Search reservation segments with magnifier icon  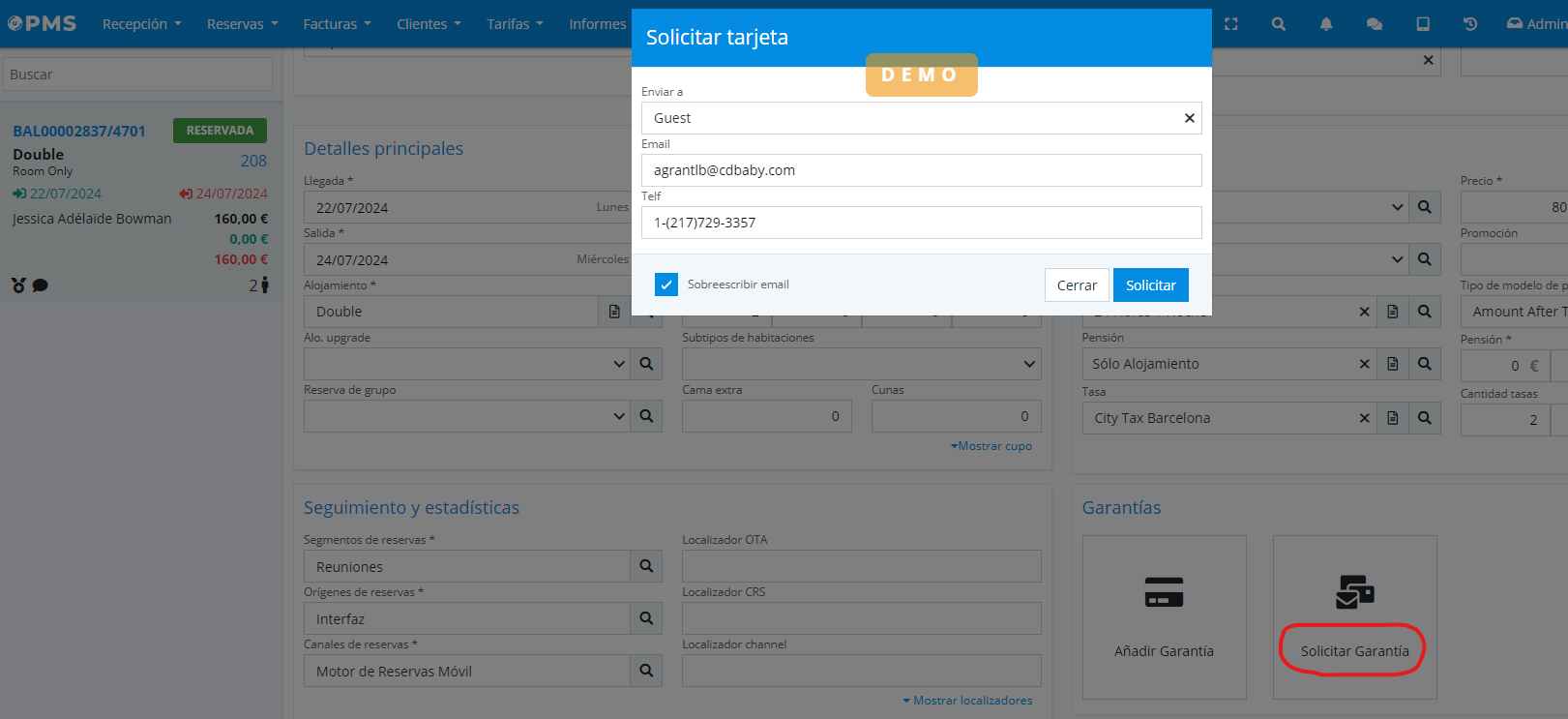(x=646, y=566)
